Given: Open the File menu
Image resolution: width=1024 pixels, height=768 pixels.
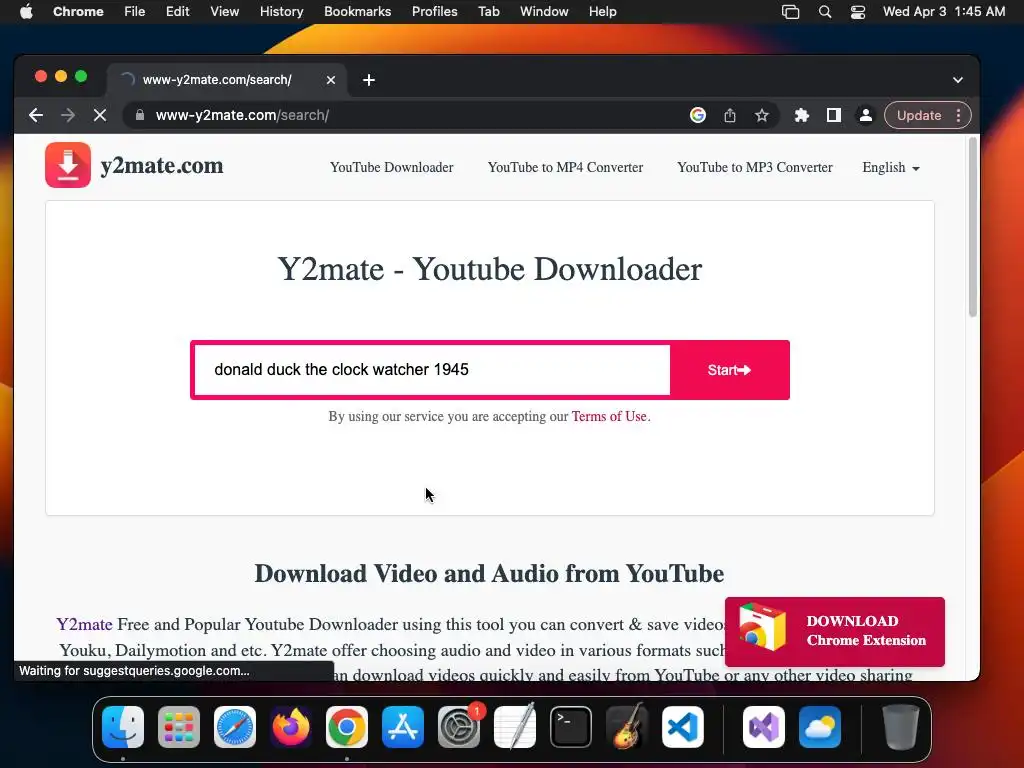Looking at the screenshot, I should click(135, 12).
